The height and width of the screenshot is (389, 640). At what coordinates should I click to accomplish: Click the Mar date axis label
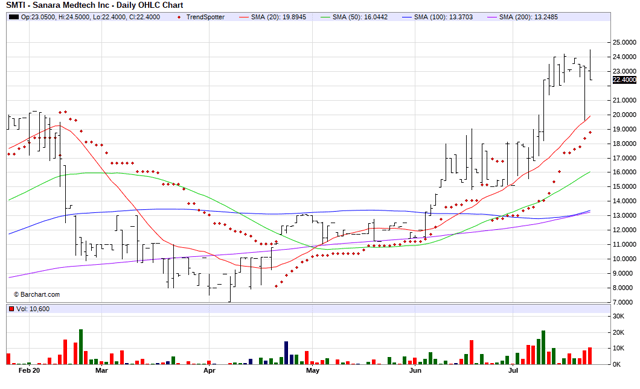pos(102,371)
